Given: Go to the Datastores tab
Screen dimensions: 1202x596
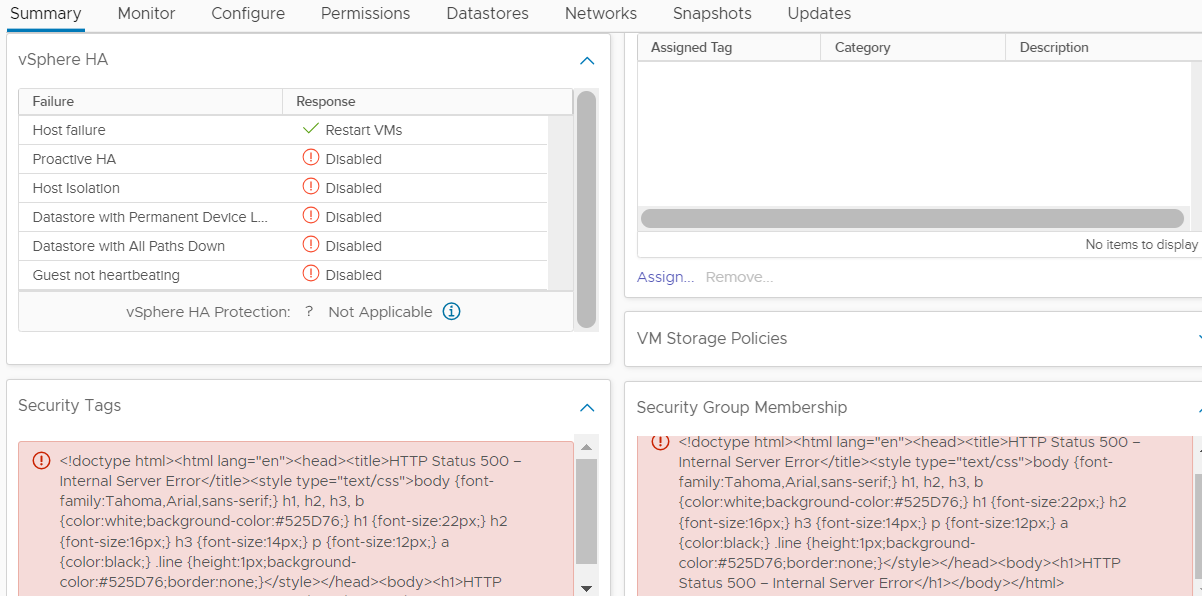Looking at the screenshot, I should 487,14.
